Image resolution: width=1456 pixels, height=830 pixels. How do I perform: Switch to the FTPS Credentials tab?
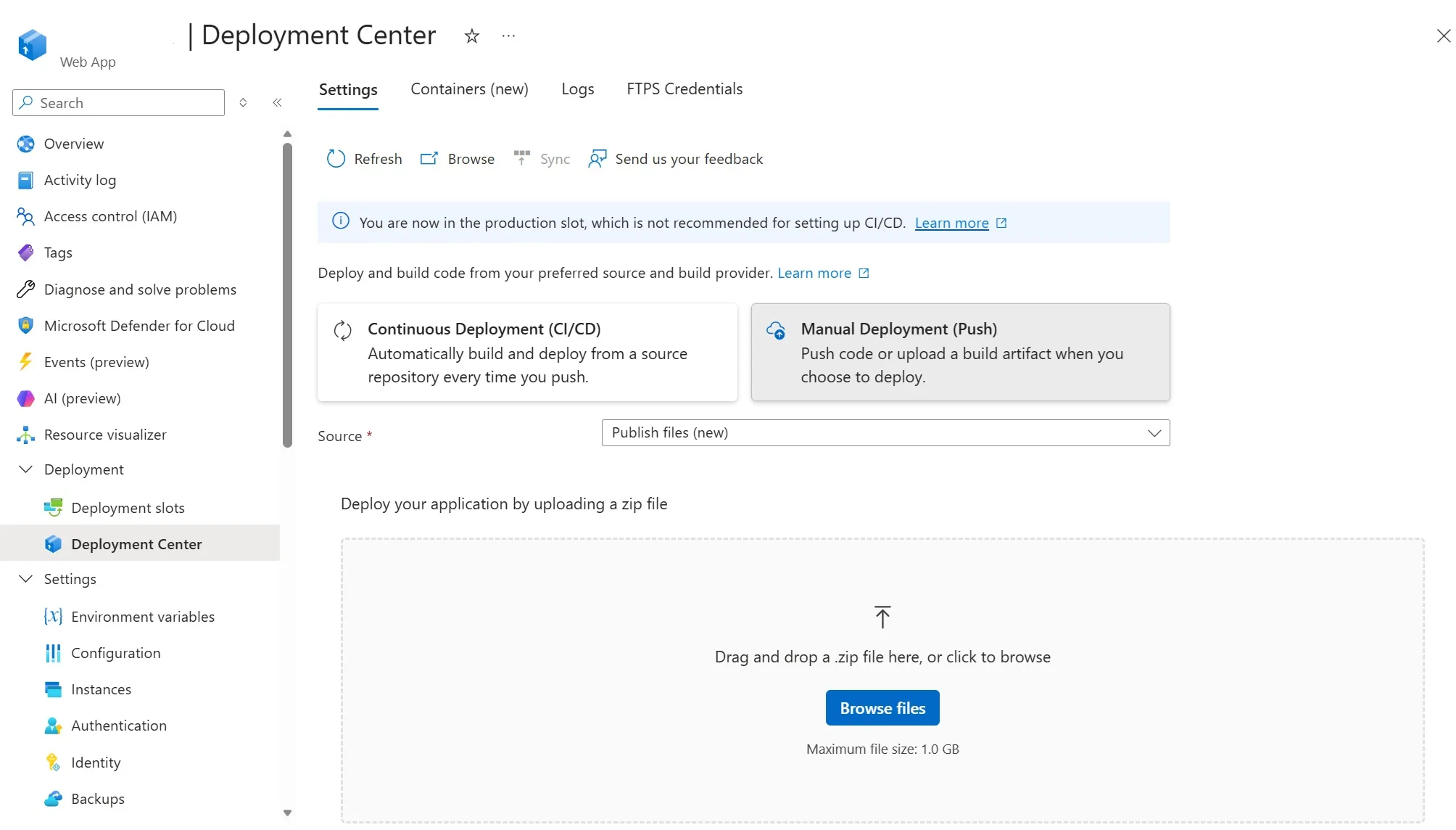[x=684, y=89]
